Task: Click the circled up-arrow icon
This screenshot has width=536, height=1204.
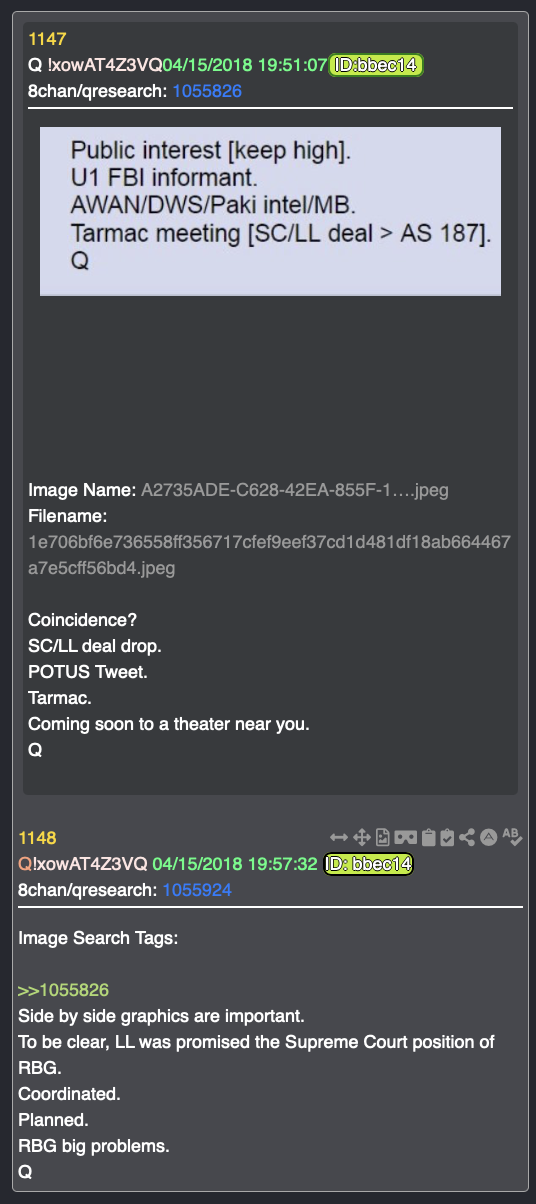Action: (489, 837)
